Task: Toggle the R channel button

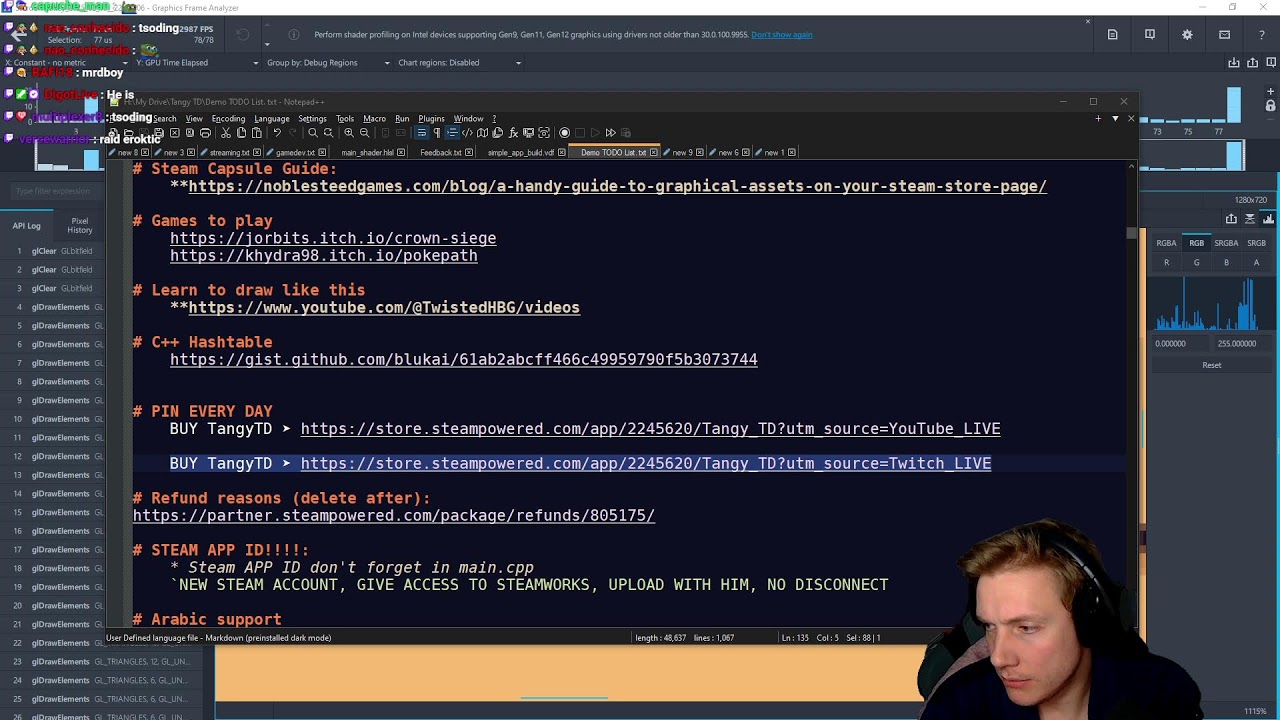Action: (1166, 263)
